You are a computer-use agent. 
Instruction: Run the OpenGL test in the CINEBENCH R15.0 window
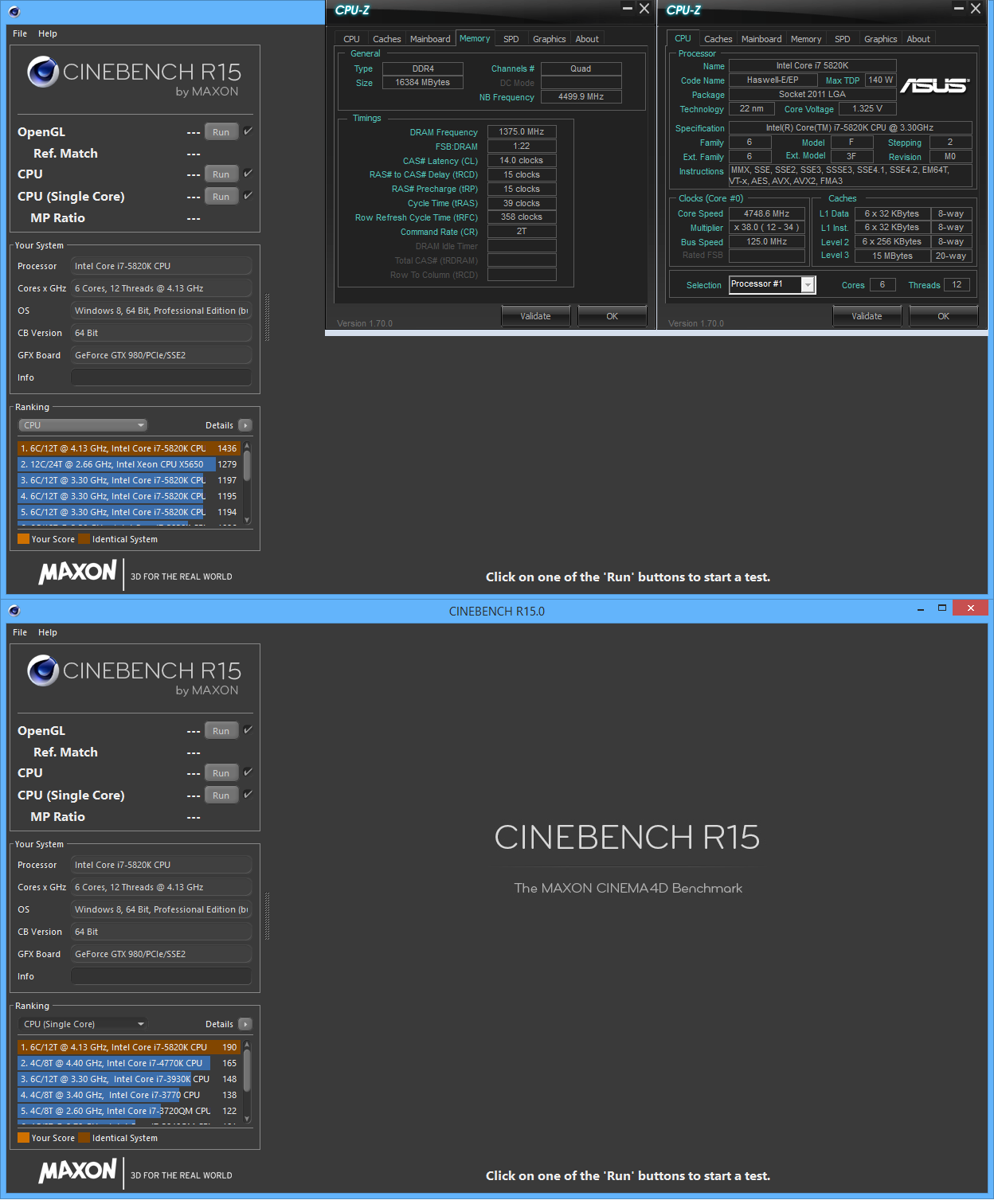tap(221, 731)
